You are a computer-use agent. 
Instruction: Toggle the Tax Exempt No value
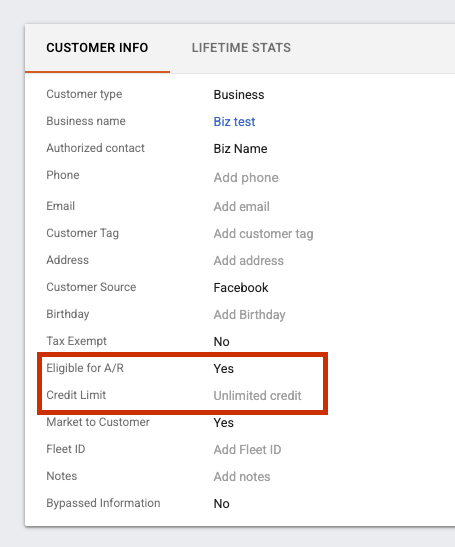click(221, 342)
